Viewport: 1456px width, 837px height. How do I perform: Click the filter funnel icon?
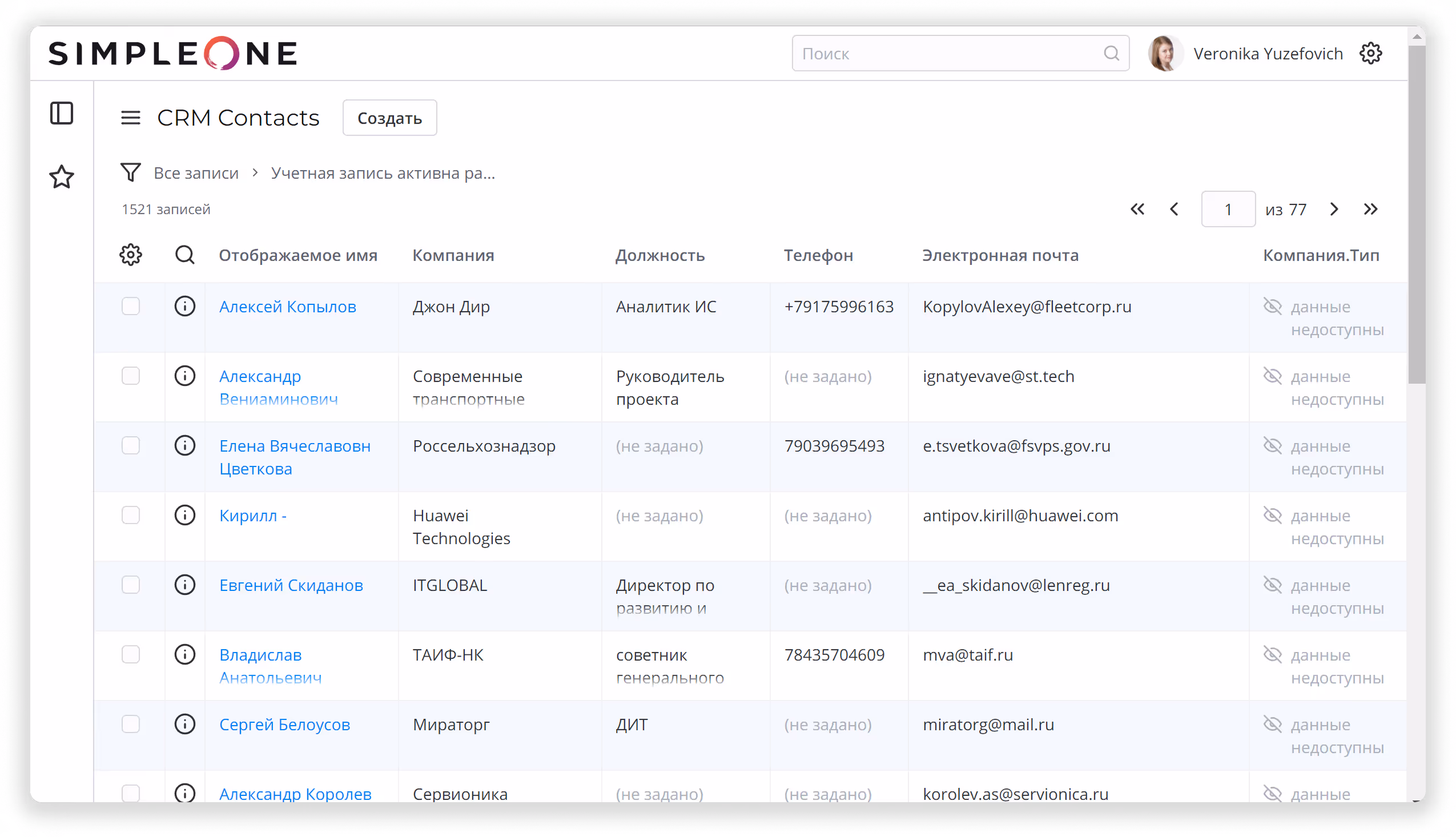131,172
